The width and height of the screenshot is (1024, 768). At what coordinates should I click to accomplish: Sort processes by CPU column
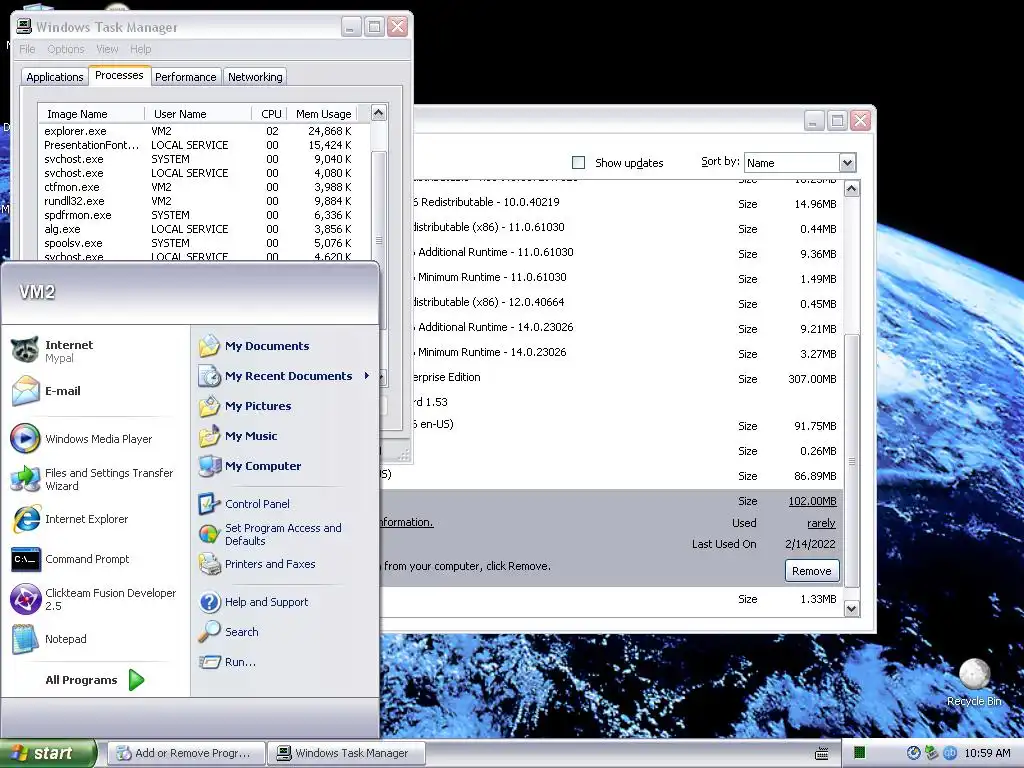(x=270, y=114)
